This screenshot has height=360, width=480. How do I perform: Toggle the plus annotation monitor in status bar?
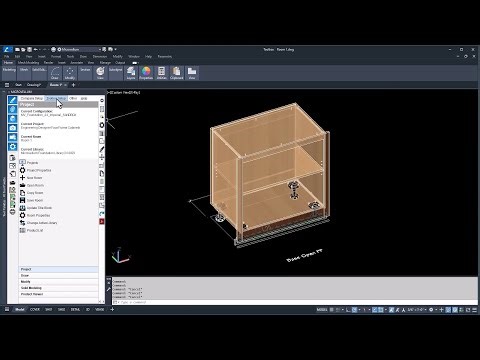pyautogui.click(x=441, y=310)
